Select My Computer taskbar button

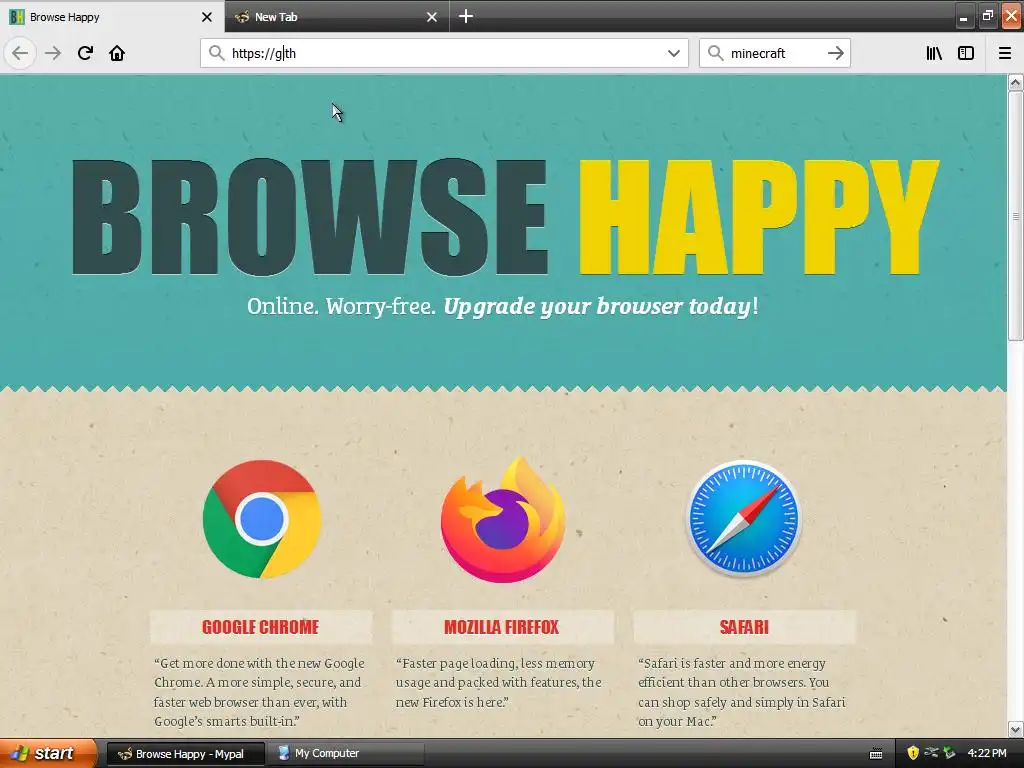point(347,754)
